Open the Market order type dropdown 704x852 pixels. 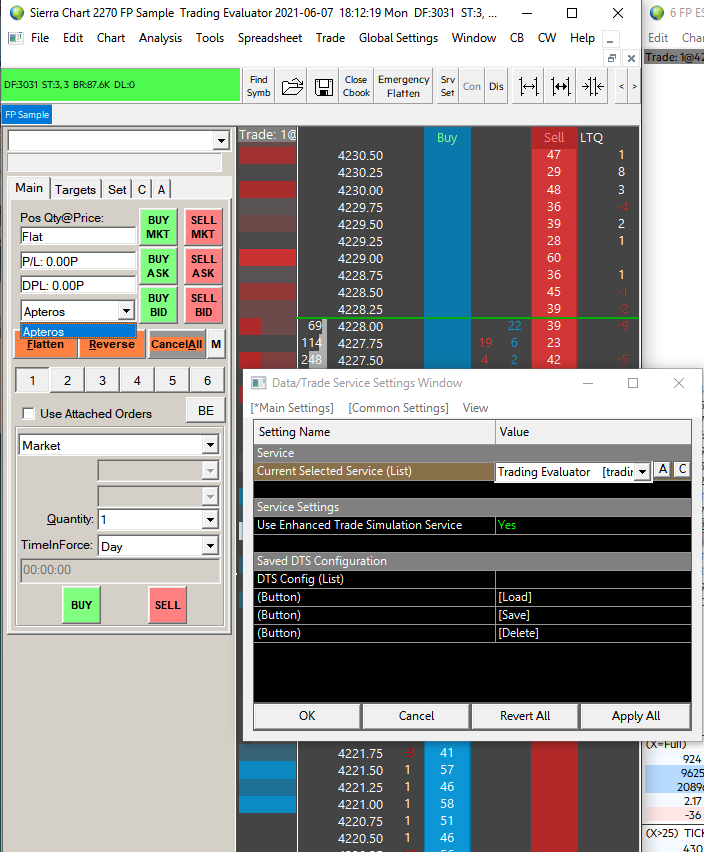pyautogui.click(x=210, y=445)
